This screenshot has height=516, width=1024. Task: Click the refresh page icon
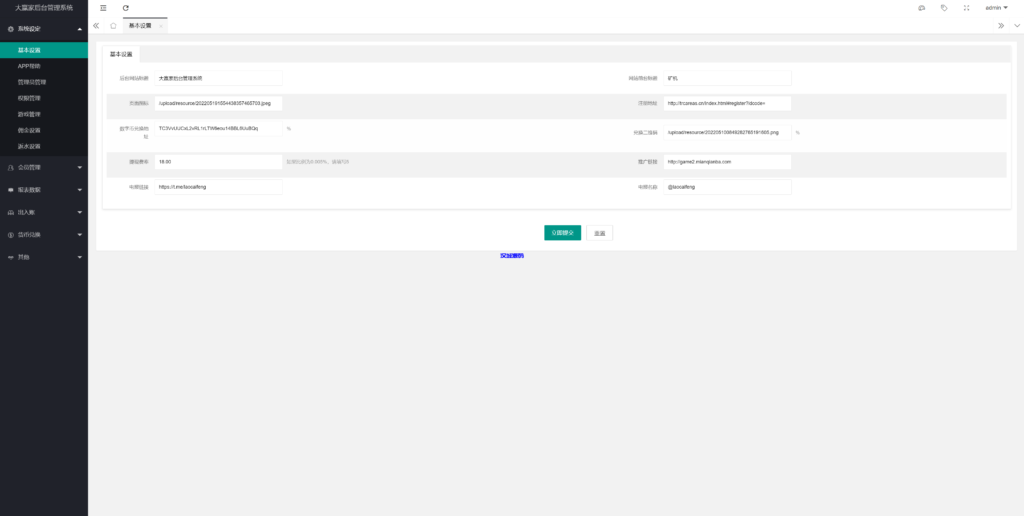tap(126, 8)
